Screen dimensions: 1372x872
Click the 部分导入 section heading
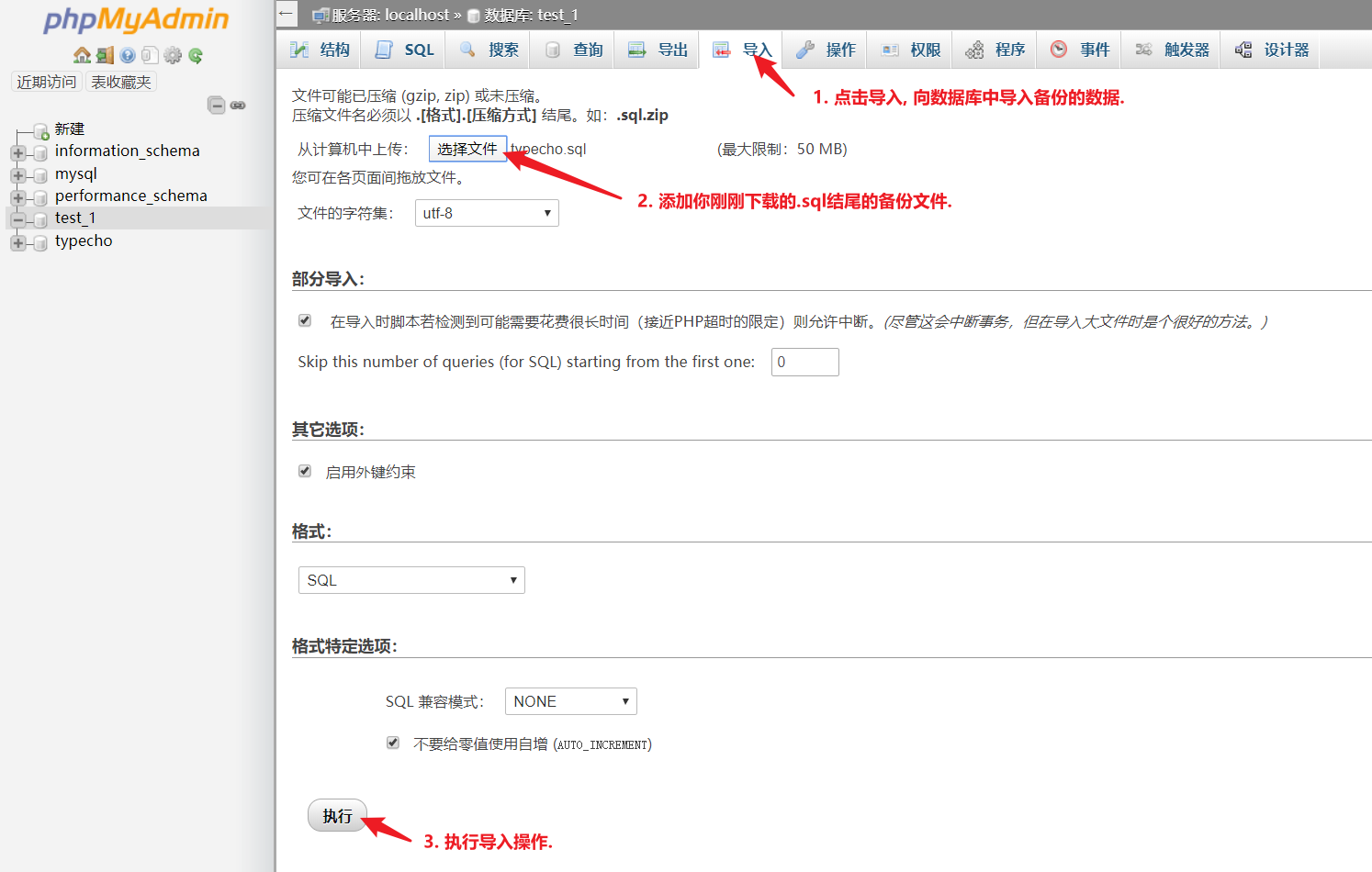tap(328, 279)
